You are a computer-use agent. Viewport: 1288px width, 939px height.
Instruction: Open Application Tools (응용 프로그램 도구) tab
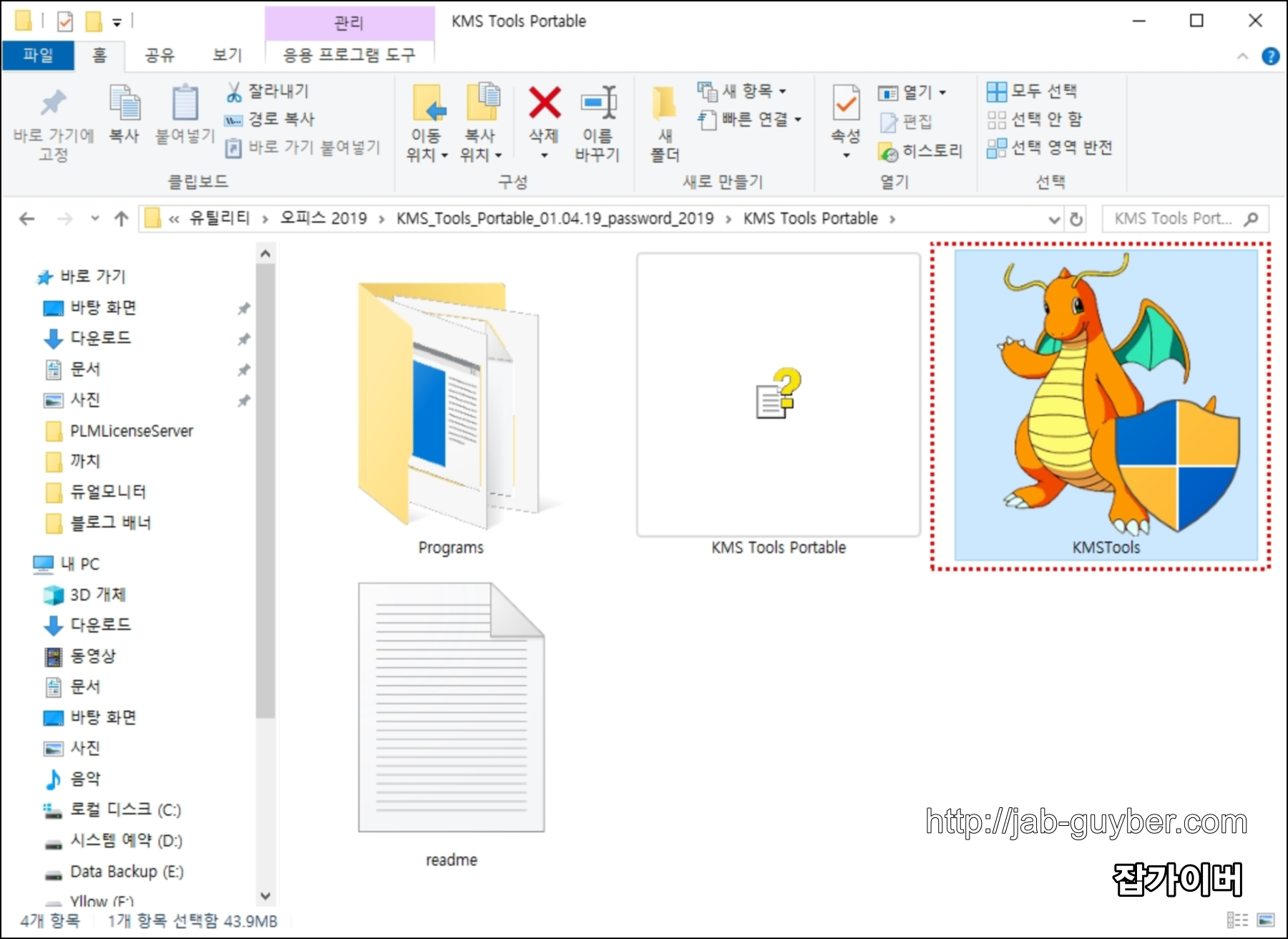(x=349, y=55)
